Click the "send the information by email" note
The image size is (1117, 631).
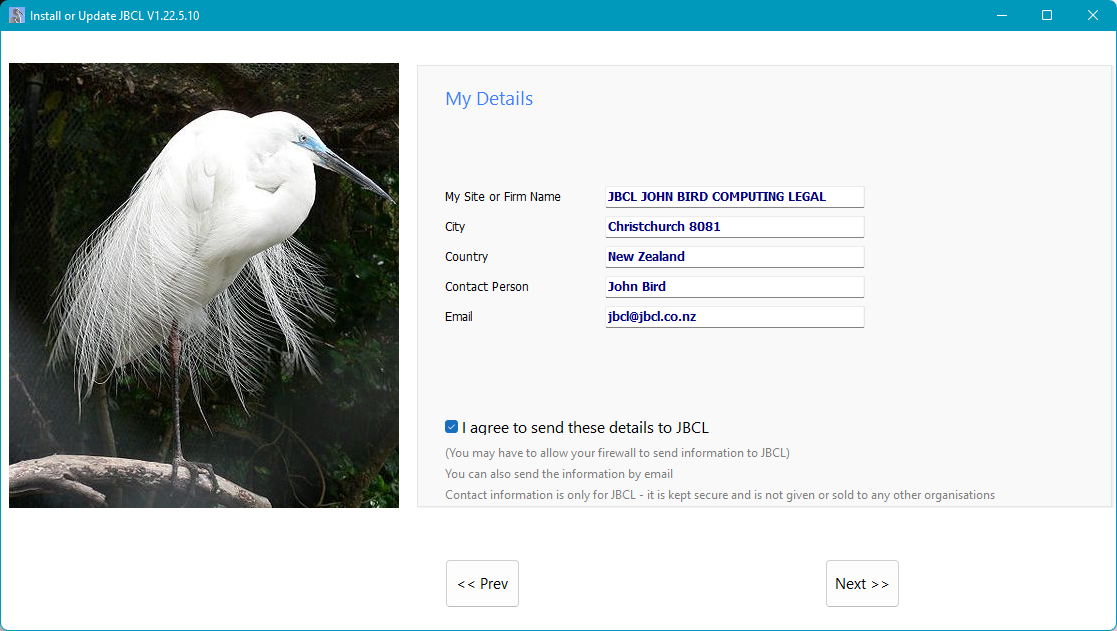[x=559, y=474]
